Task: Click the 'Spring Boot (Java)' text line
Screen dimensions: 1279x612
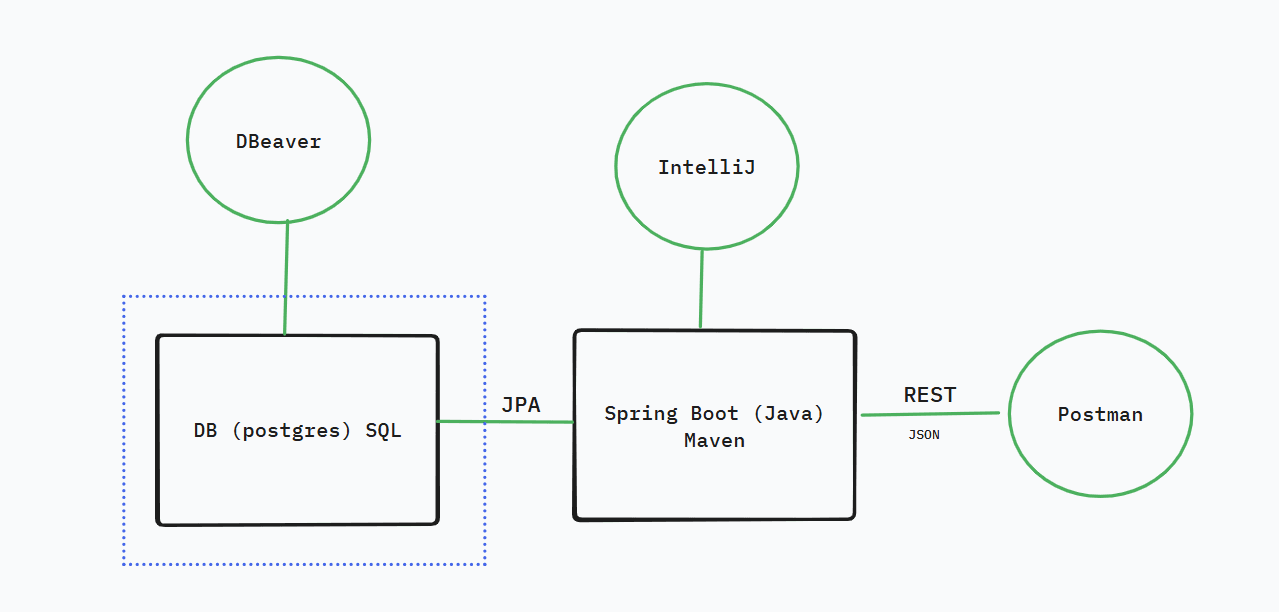Action: [714, 413]
